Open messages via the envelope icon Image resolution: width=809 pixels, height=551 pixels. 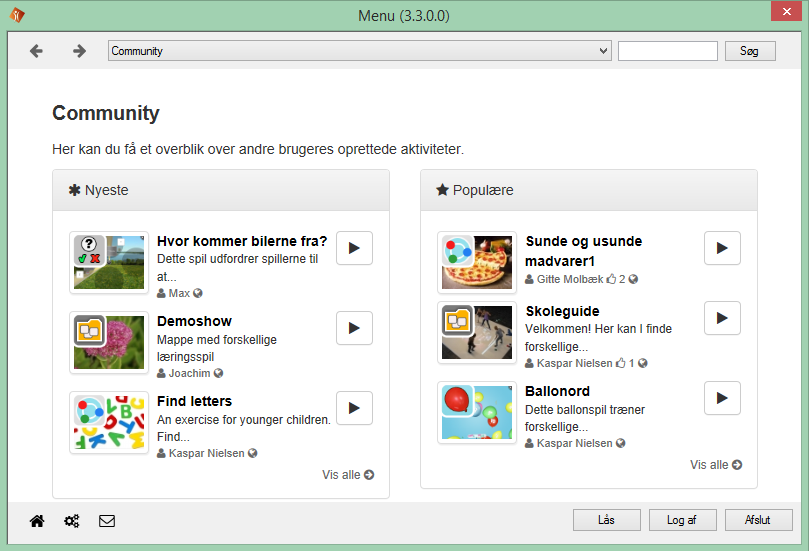click(107, 521)
